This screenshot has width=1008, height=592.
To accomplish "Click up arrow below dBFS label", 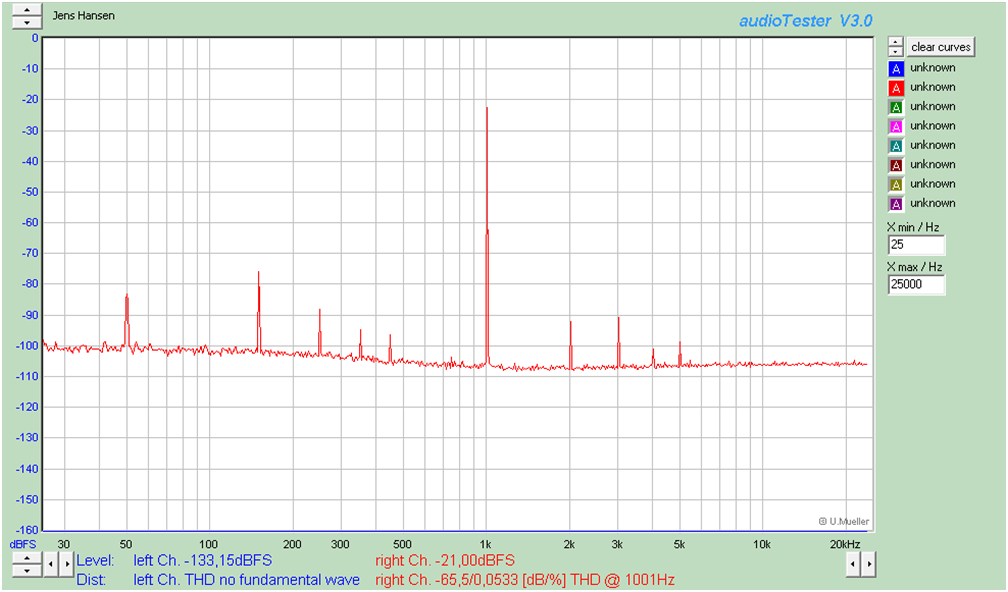I will point(27,558).
